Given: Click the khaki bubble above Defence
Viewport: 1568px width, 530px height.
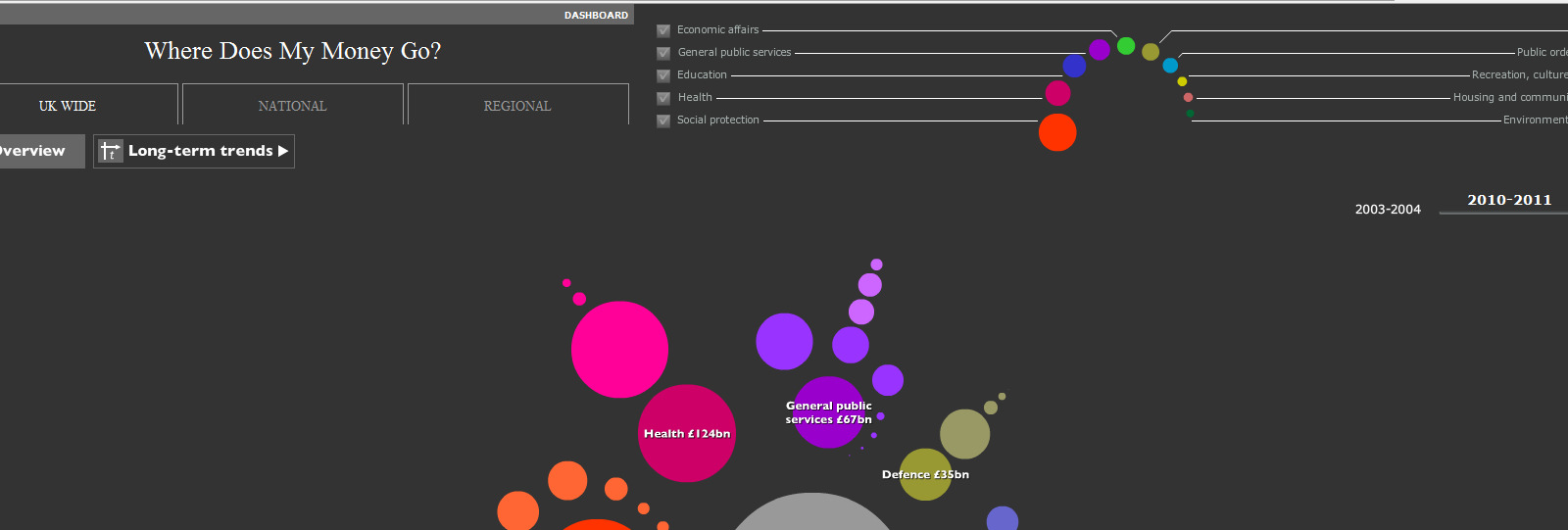Looking at the screenshot, I should click(x=964, y=434).
